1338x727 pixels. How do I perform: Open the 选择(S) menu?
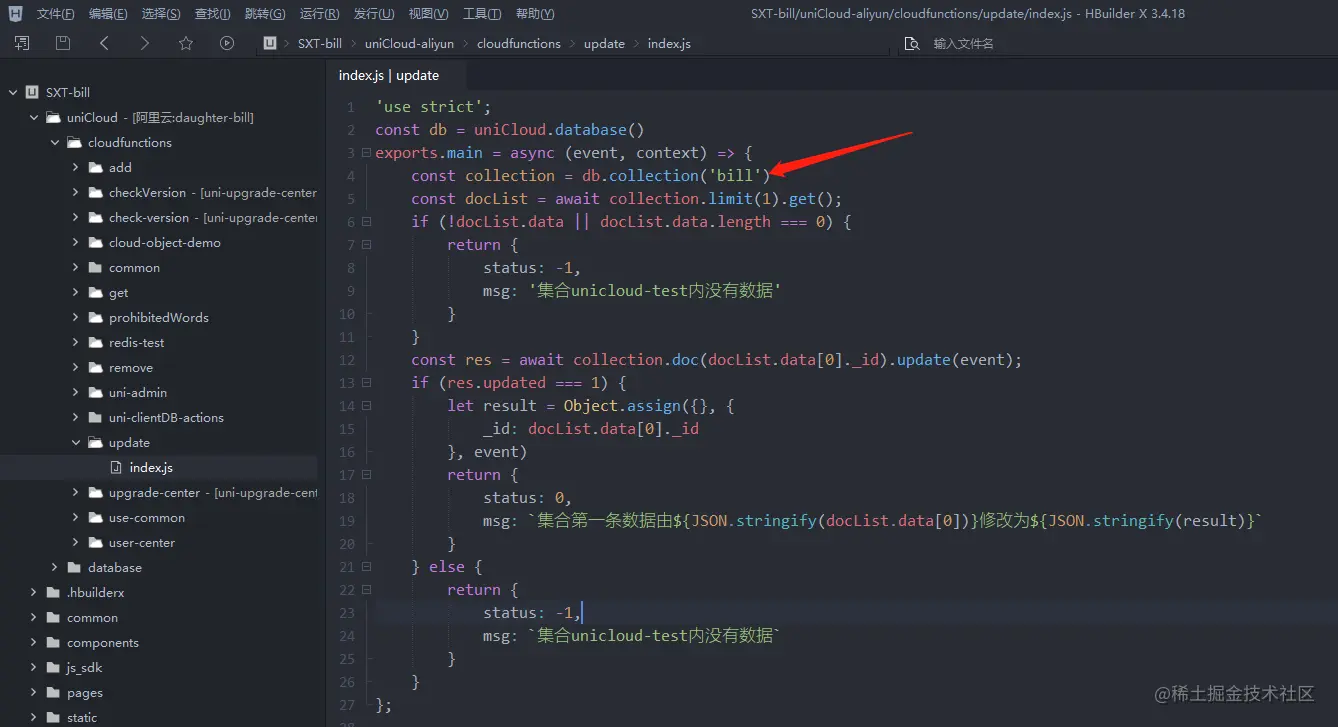pos(161,14)
